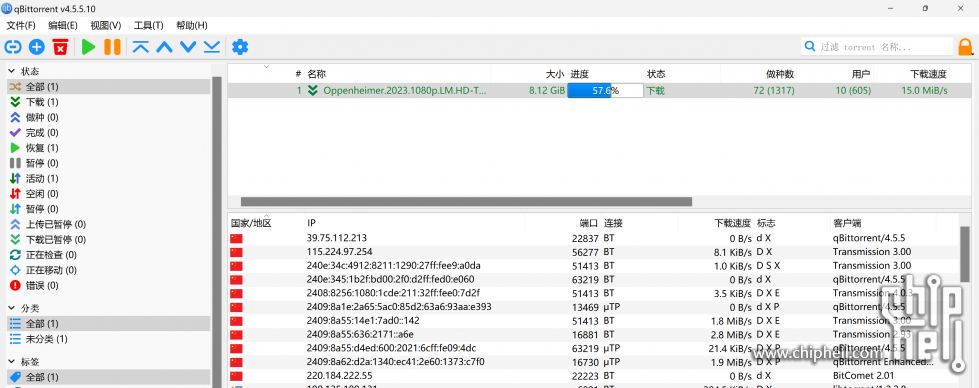This screenshot has height=388, width=979.
Task: Sort torrents by 大小 column header
Action: pos(554,74)
